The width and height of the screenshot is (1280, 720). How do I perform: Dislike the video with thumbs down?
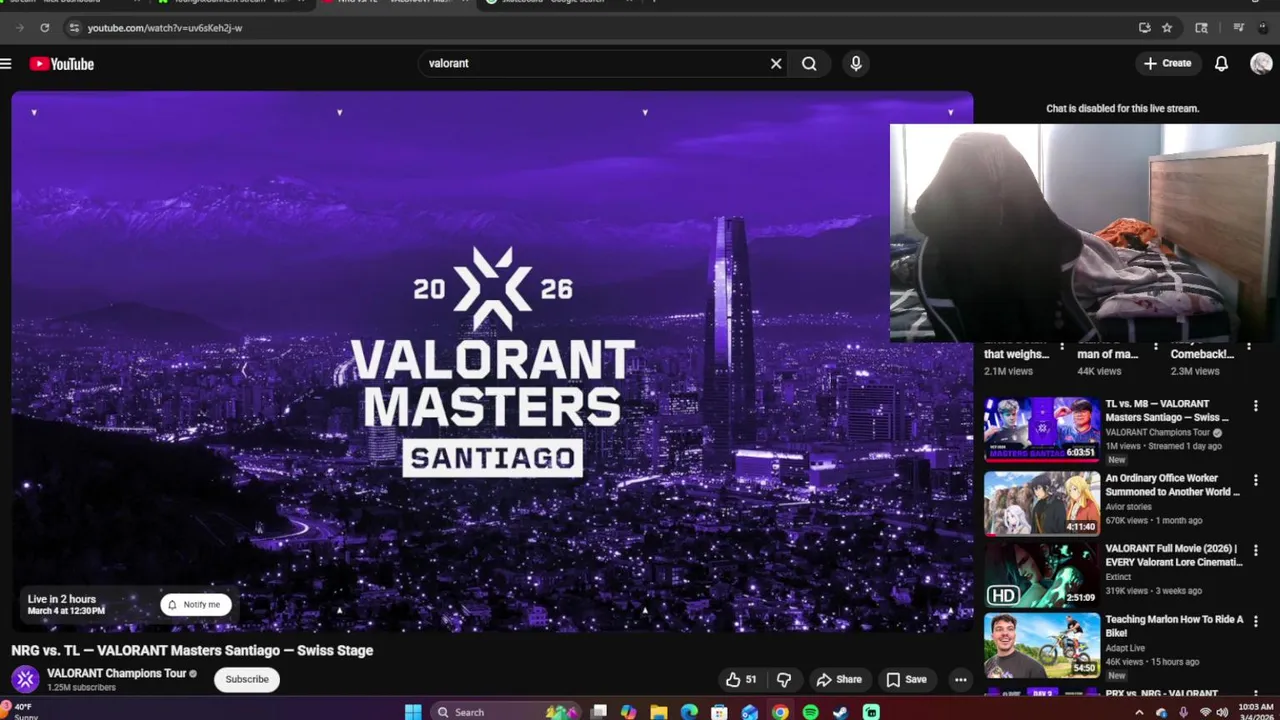click(784, 680)
